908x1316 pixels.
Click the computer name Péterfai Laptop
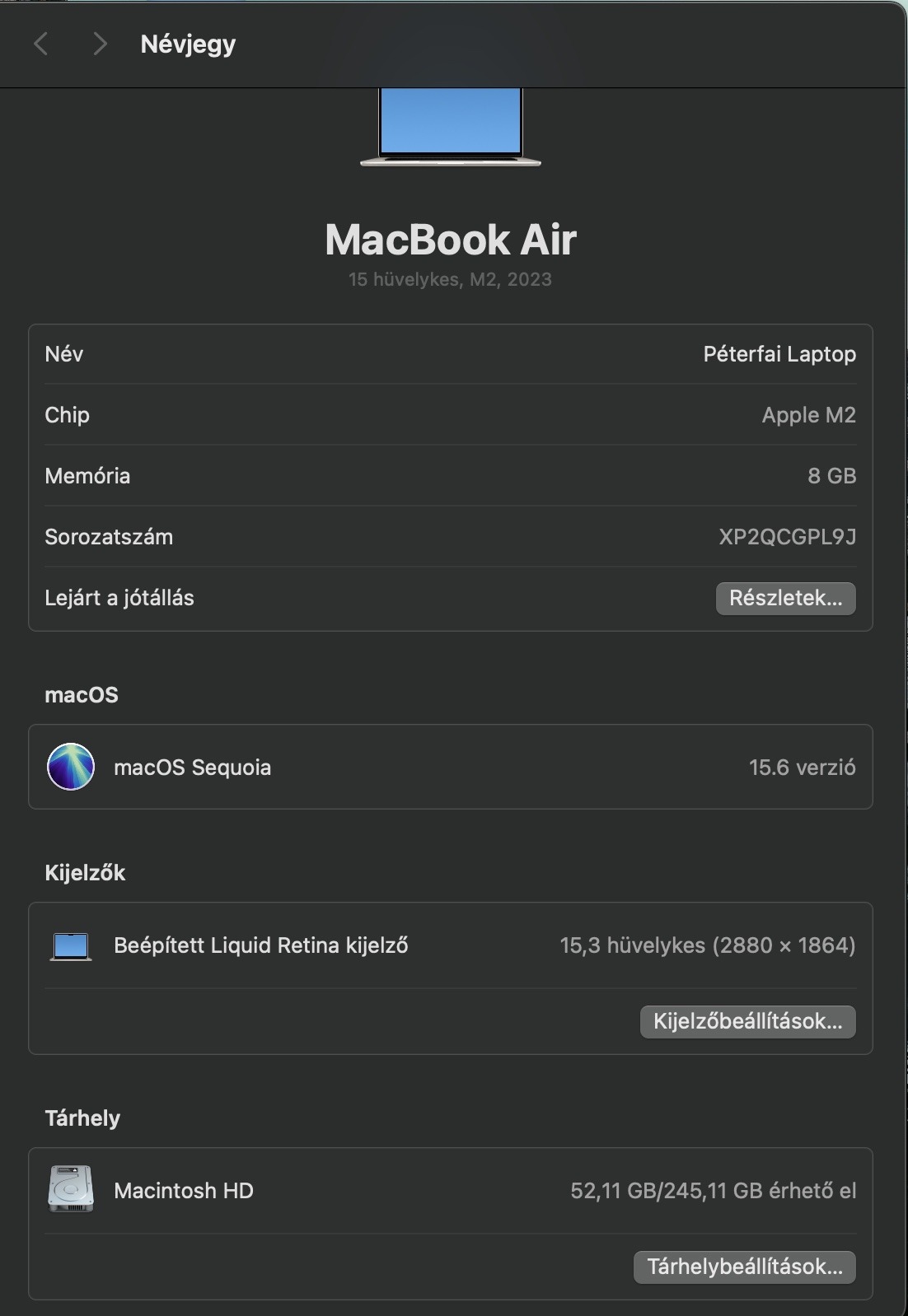tap(779, 354)
